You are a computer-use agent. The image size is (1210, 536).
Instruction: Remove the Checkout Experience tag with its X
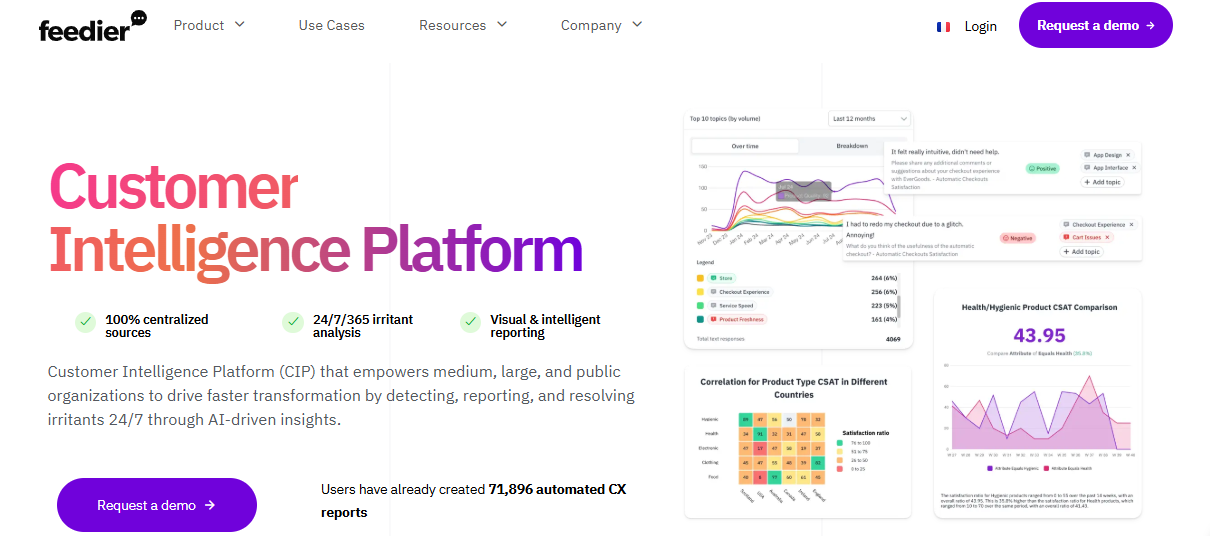[1133, 225]
